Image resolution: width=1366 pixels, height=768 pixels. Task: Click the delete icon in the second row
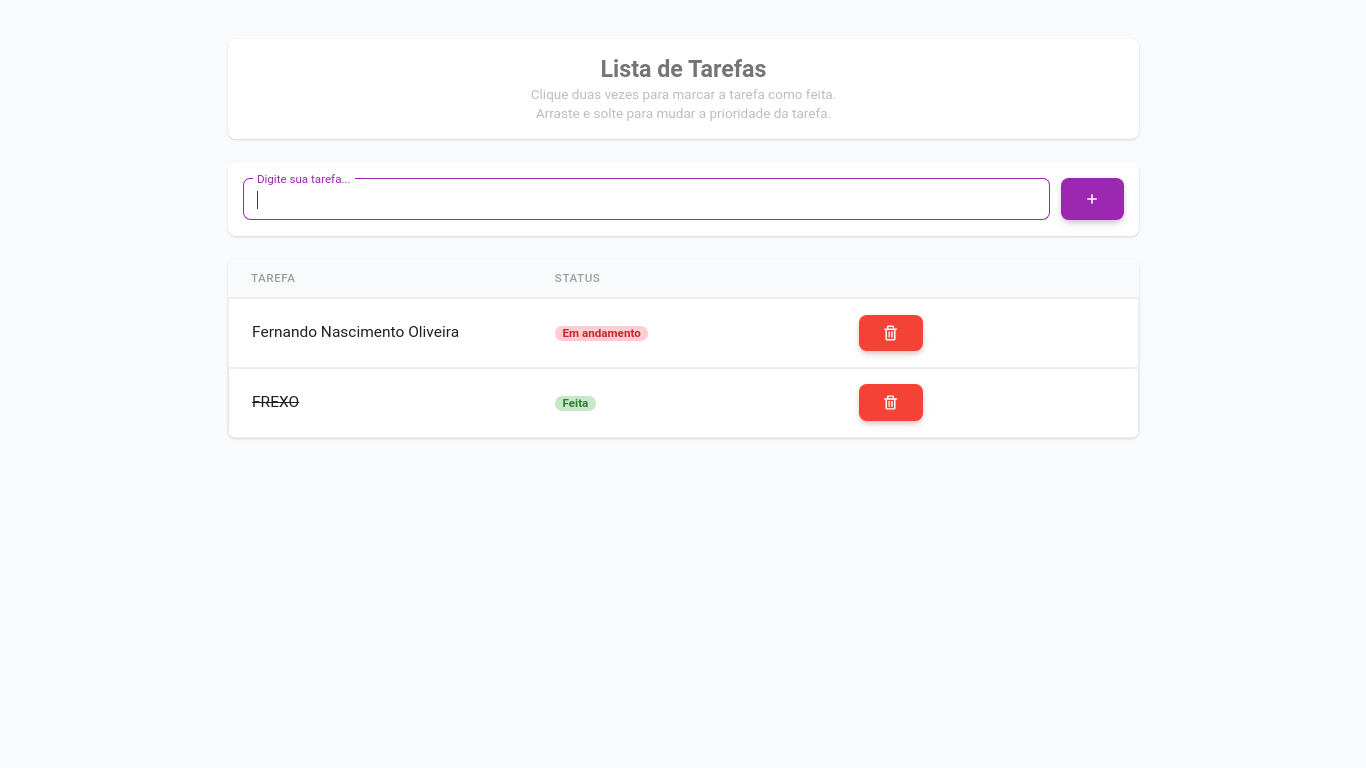[890, 402]
